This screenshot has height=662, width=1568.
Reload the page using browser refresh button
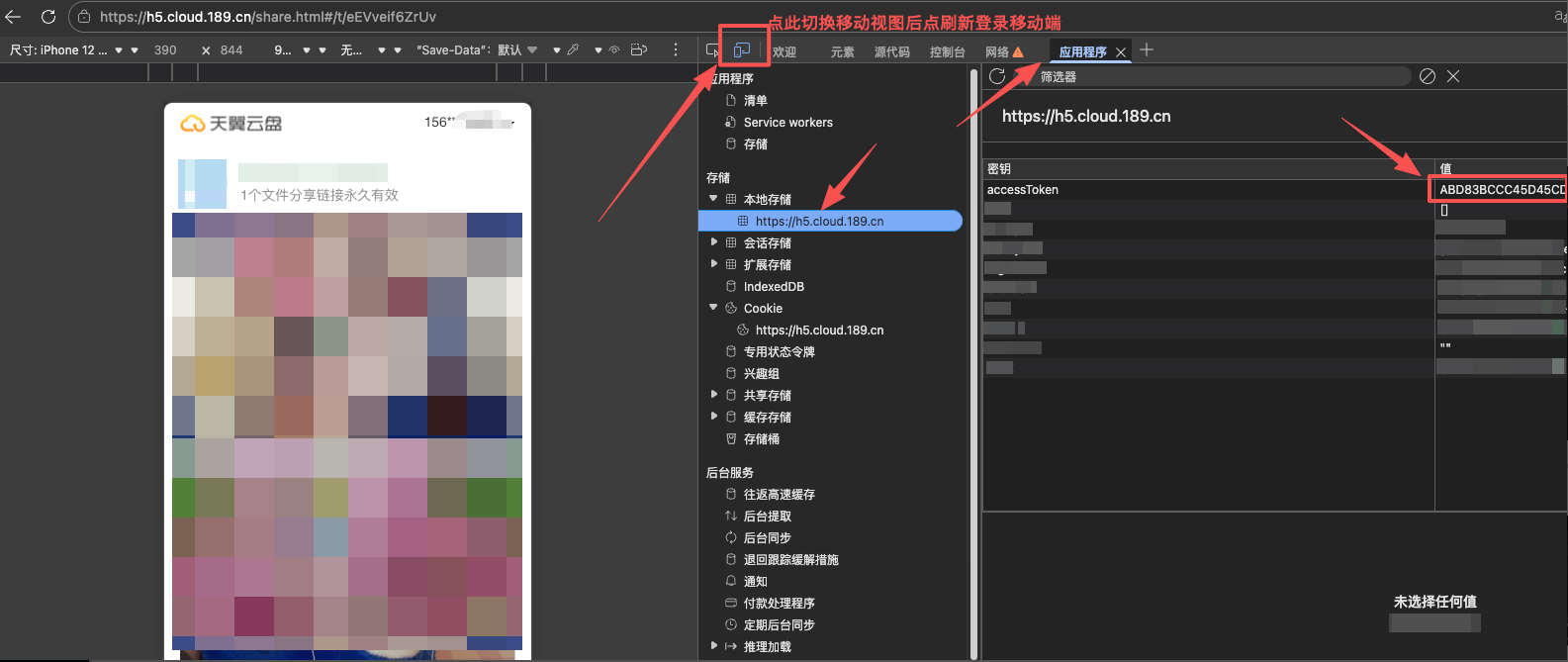(47, 17)
